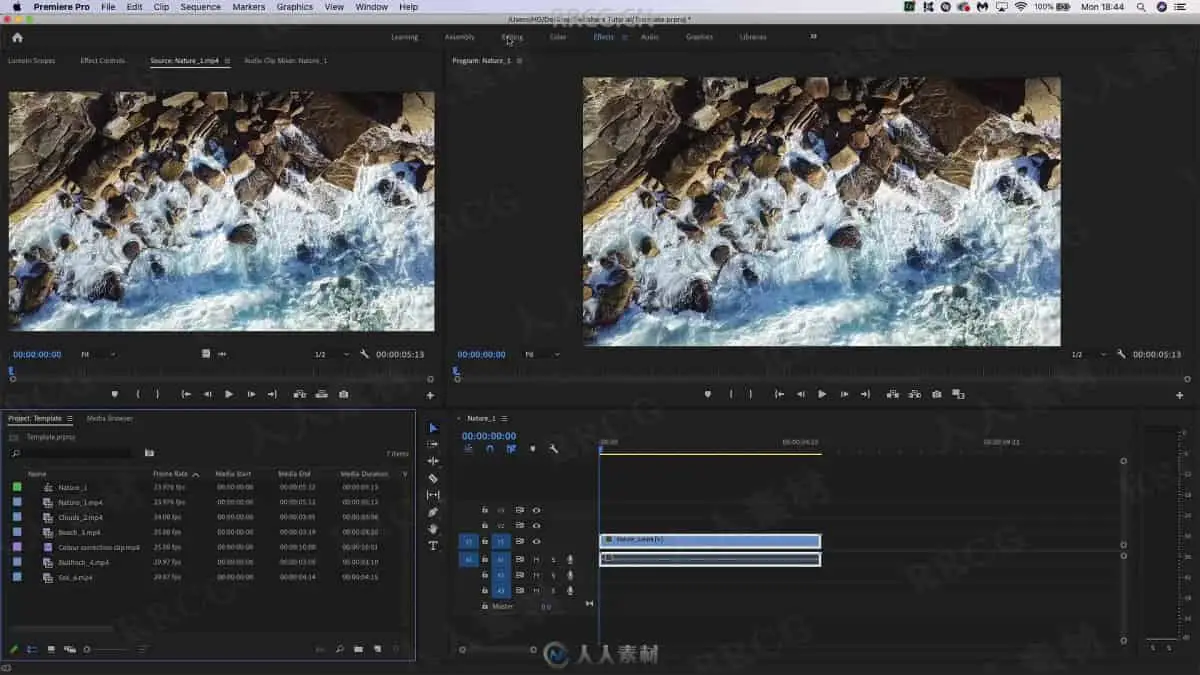Toggle the lock on track V3

tap(485, 510)
